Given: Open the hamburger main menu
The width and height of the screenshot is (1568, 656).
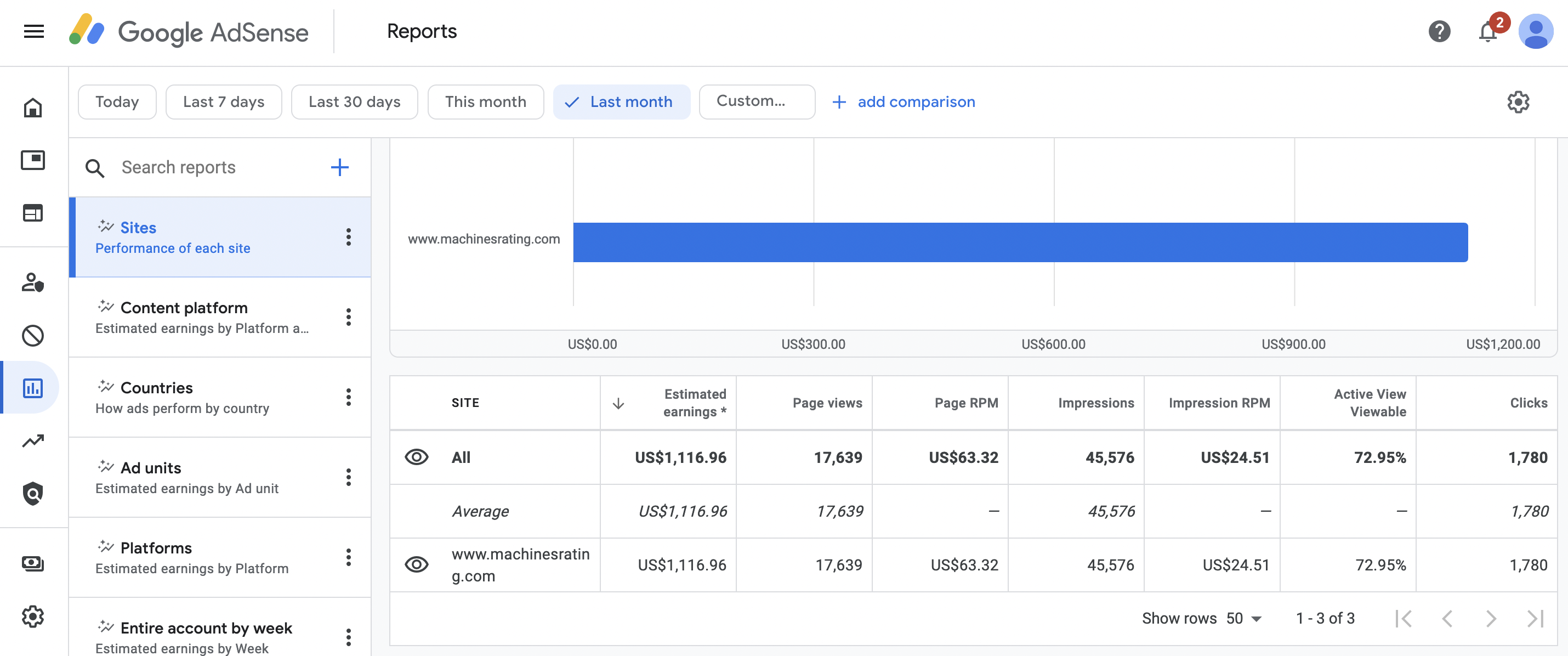Looking at the screenshot, I should coord(33,31).
